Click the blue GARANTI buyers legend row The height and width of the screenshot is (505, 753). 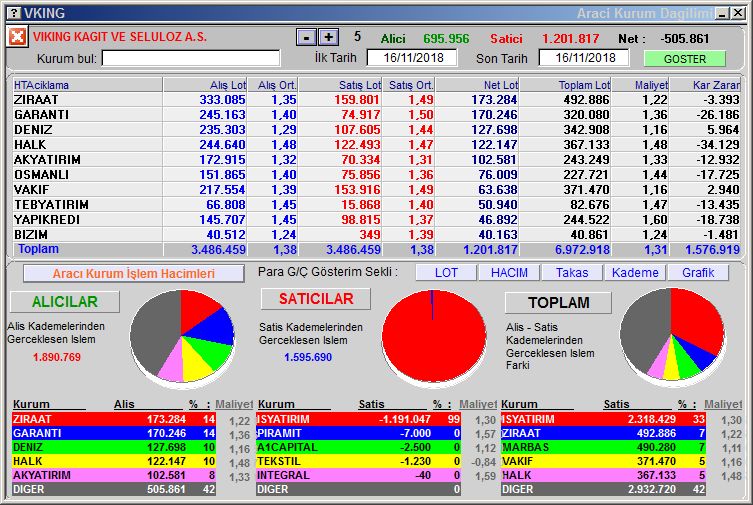pos(114,433)
